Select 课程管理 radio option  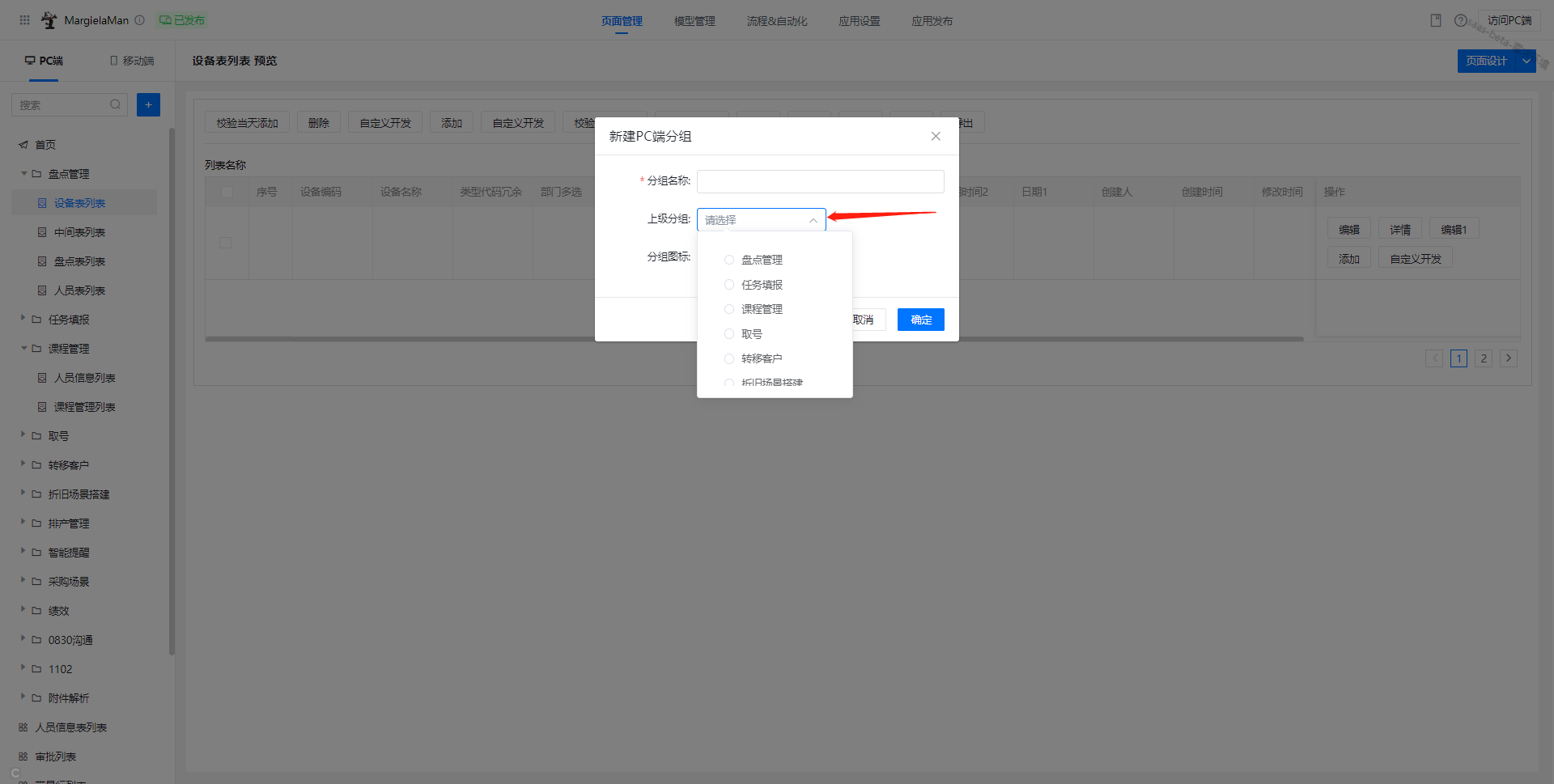[728, 309]
